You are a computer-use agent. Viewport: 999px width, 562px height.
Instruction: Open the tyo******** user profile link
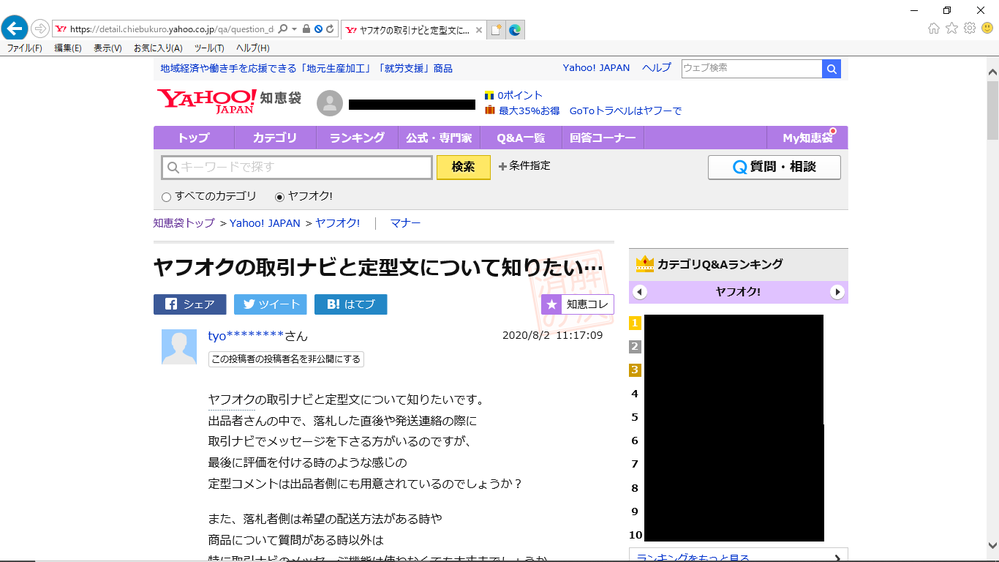coord(246,336)
